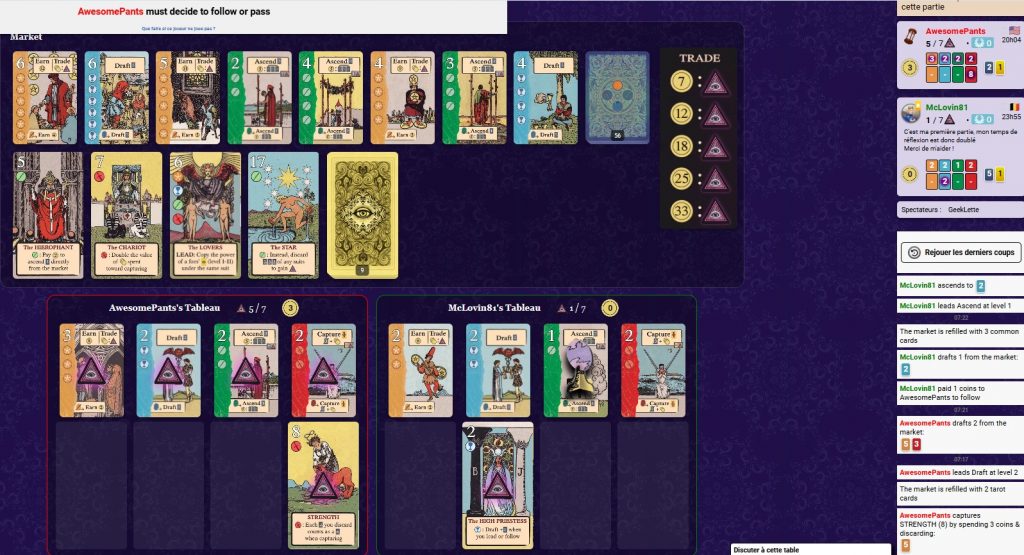The image size is (1024, 555).
Task: Click the Strength card in AwesomePants's tableau
Action: [x=323, y=484]
